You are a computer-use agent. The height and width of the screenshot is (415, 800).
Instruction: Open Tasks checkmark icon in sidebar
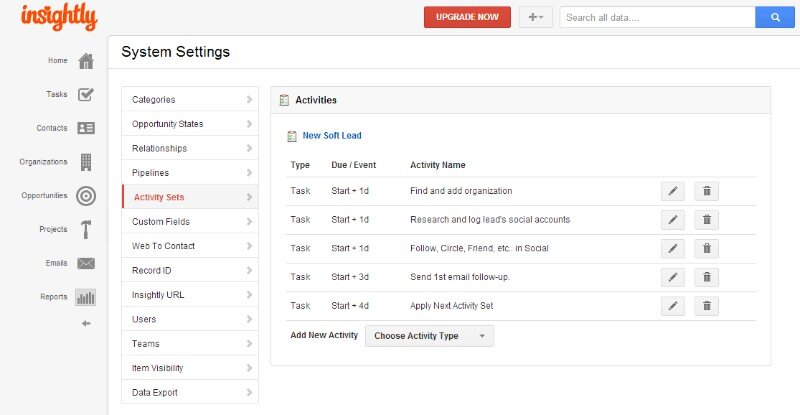86,95
